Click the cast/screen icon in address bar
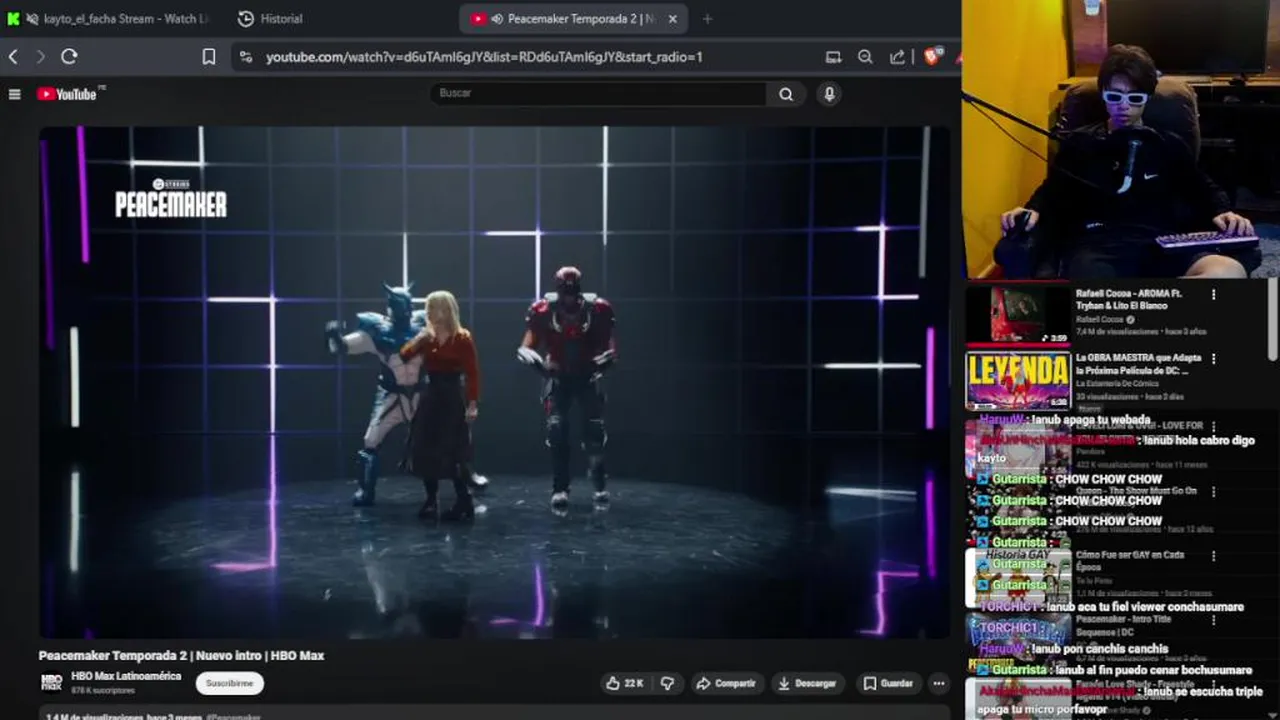 tap(833, 57)
